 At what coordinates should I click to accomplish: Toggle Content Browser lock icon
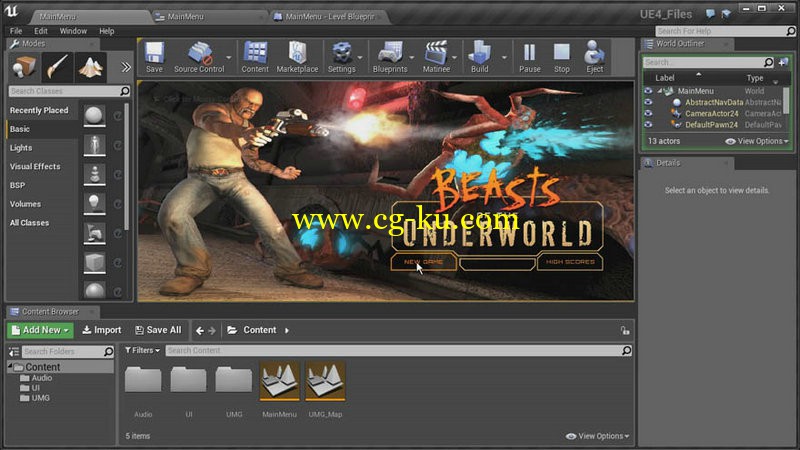(625, 331)
